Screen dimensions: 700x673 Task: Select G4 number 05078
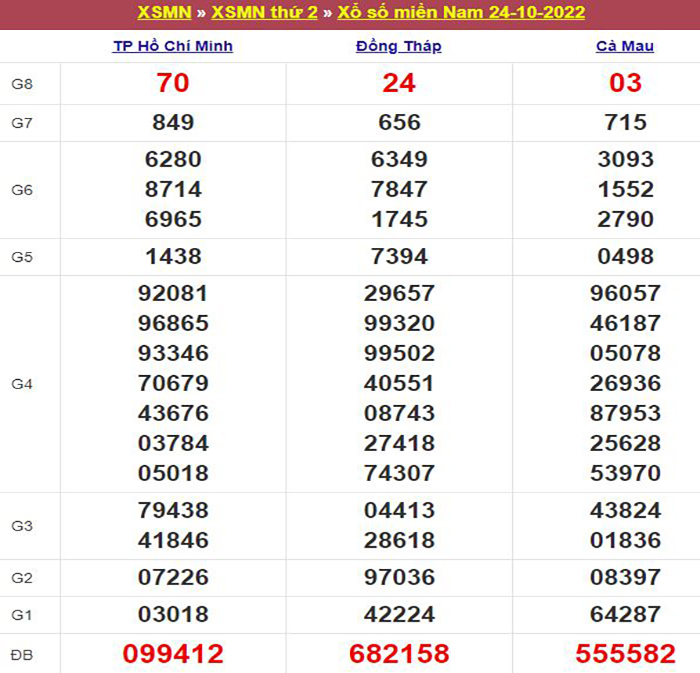pyautogui.click(x=625, y=353)
